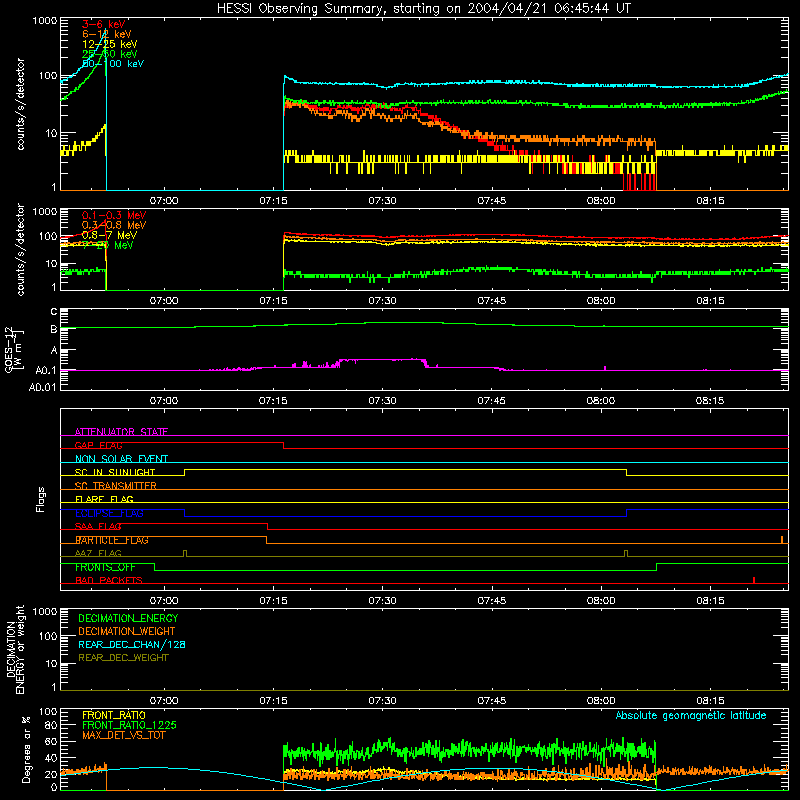Click the Absolute geomagnetic latitude label

691,715
